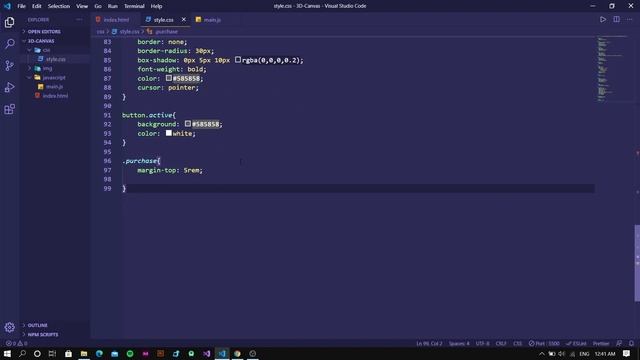Click CSS language mode status item
This screenshot has width=640, height=360.
517,343
